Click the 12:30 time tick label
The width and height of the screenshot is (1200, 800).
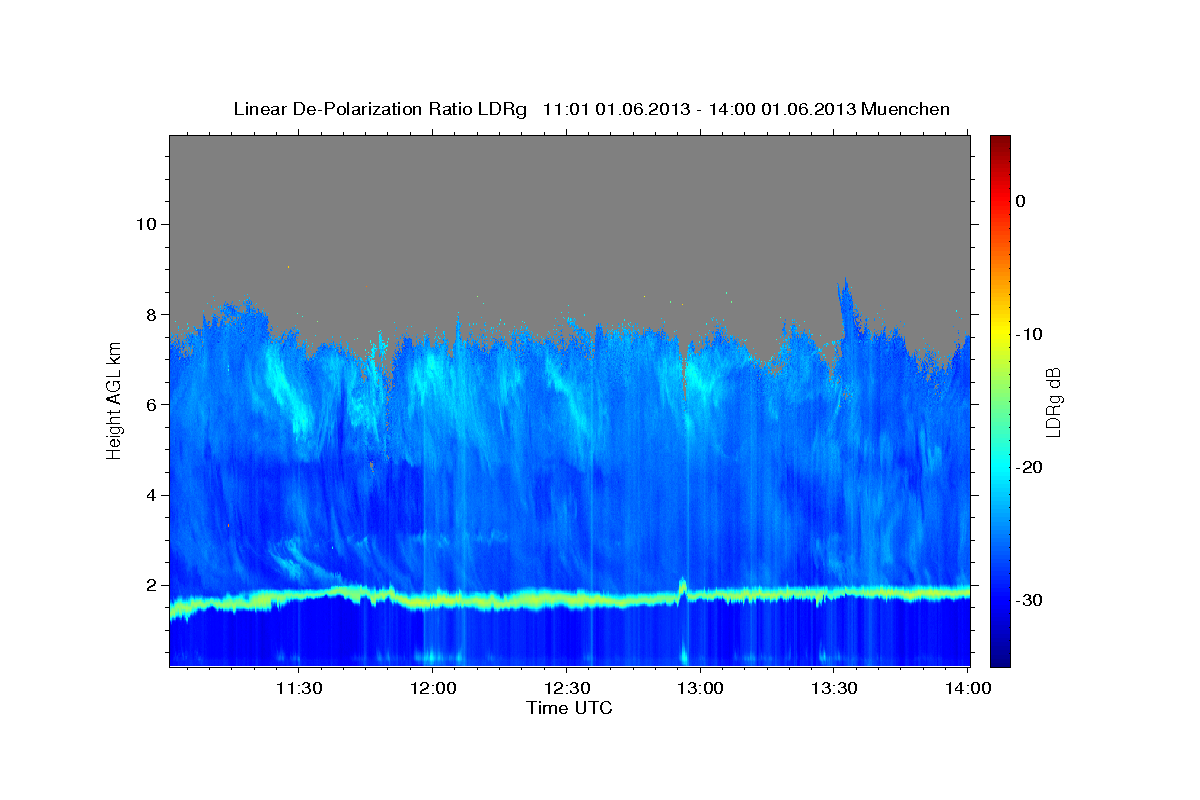(x=566, y=688)
